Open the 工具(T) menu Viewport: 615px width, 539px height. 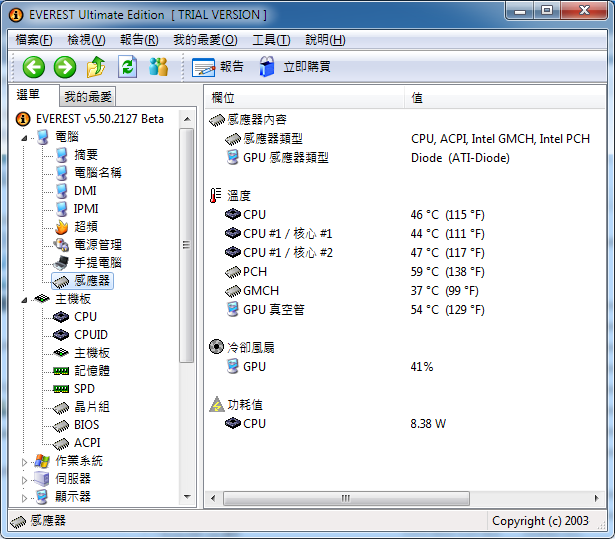(x=271, y=40)
